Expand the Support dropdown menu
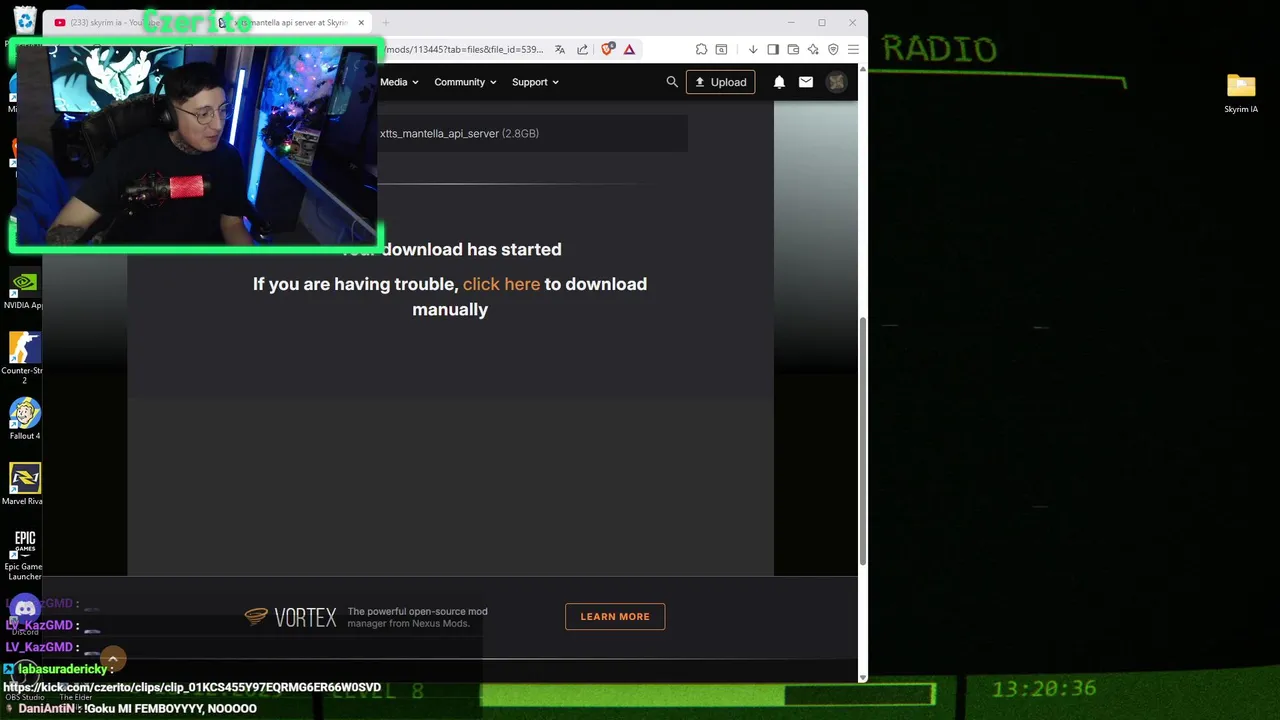 point(535,82)
